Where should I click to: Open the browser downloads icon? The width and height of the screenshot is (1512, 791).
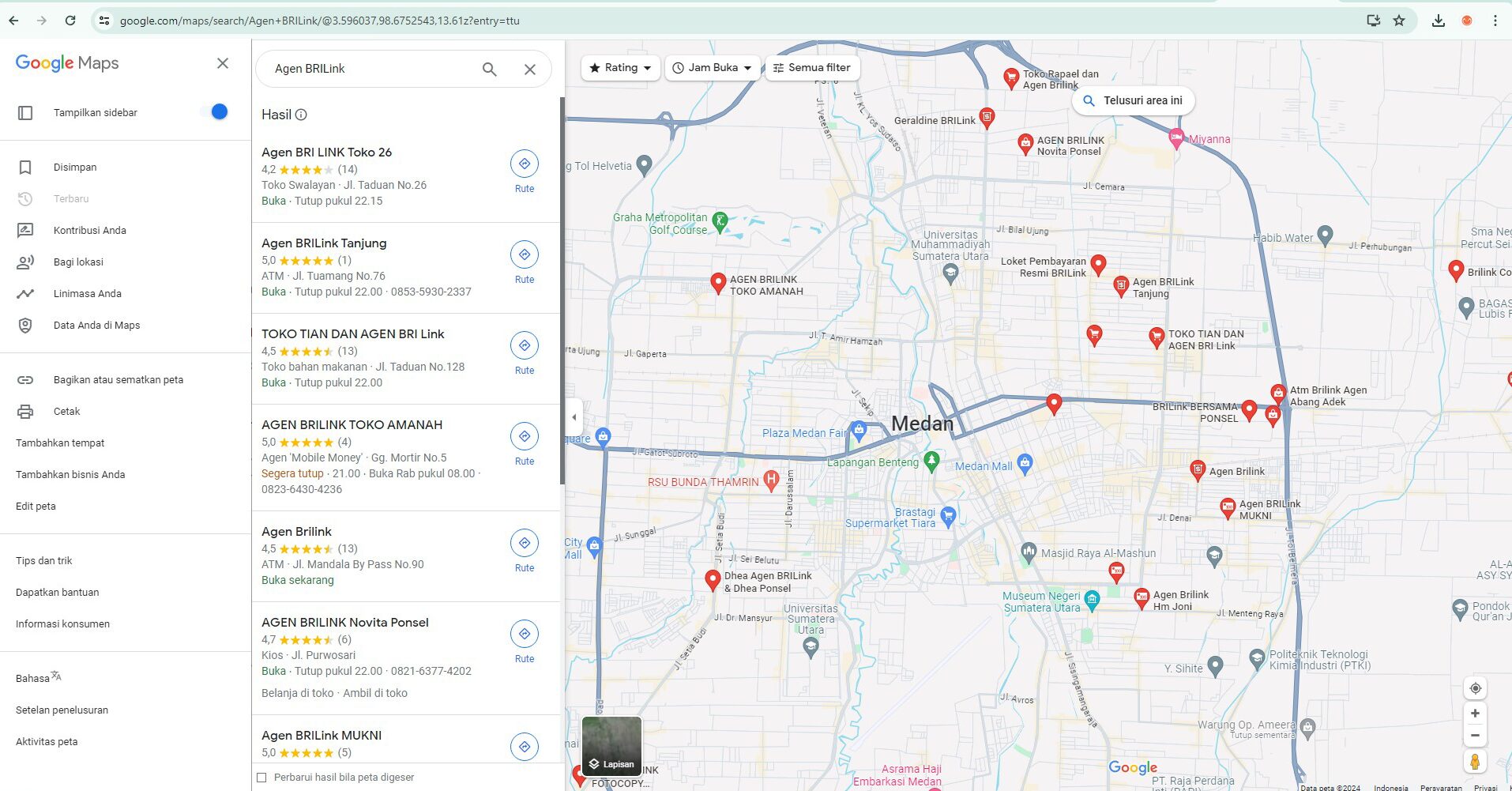coord(1439,21)
